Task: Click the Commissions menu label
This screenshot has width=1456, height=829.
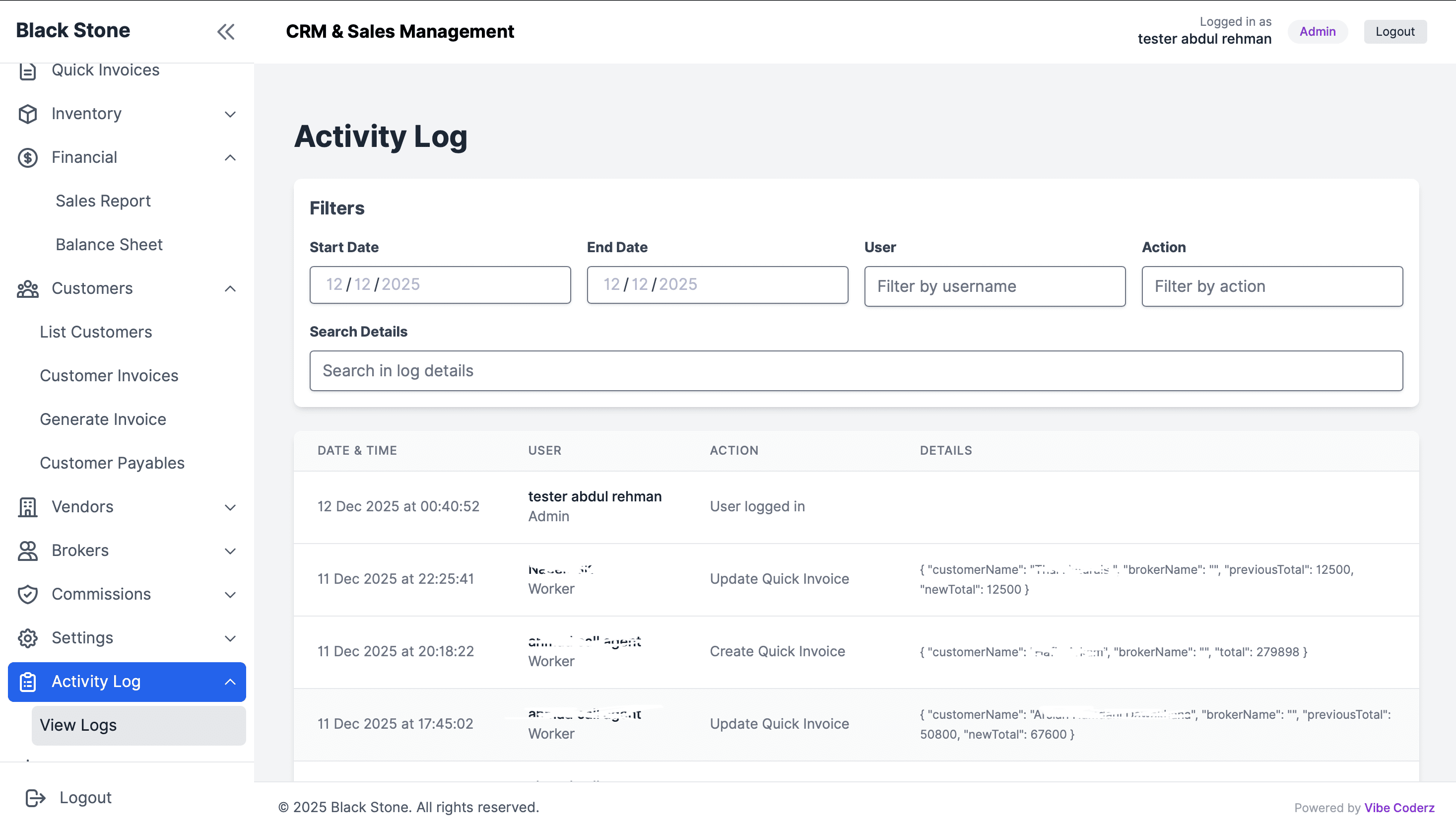Action: [x=101, y=594]
